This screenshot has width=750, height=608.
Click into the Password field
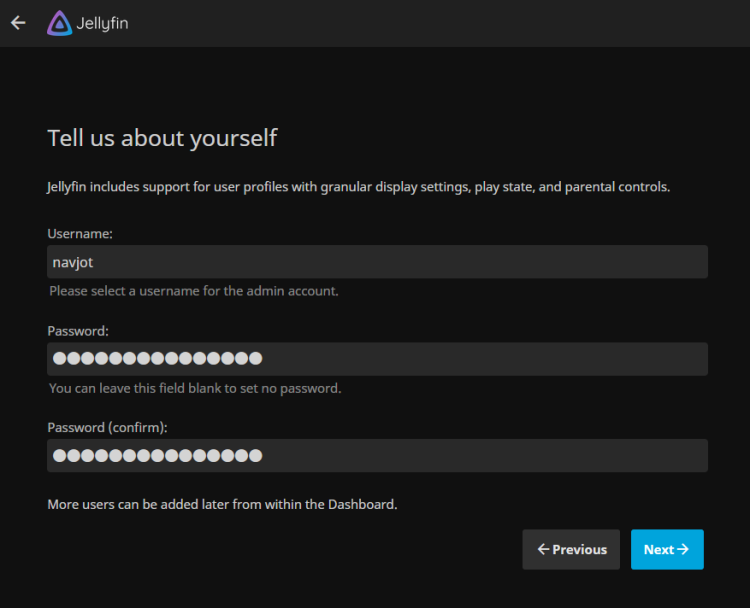pos(377,359)
